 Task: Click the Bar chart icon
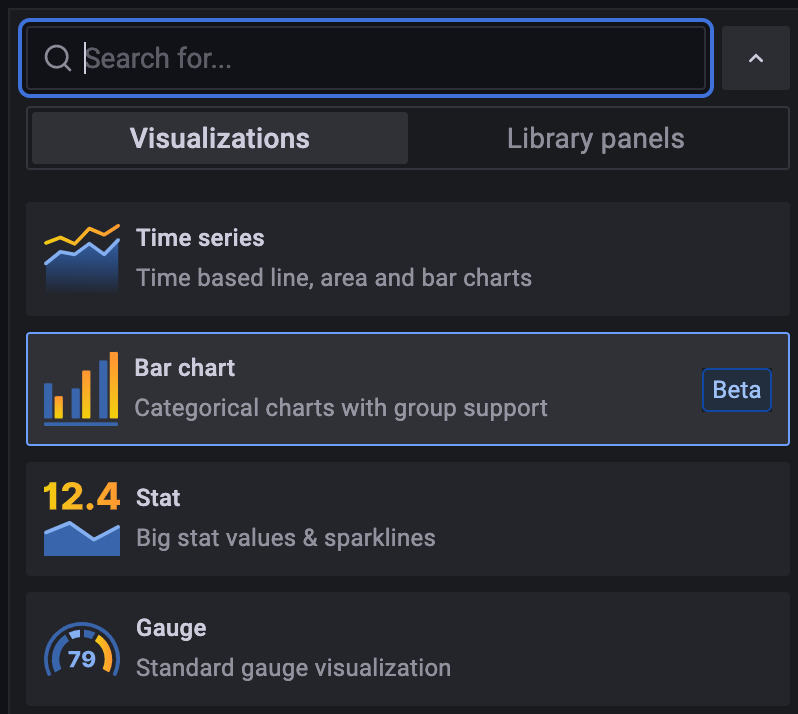point(81,388)
